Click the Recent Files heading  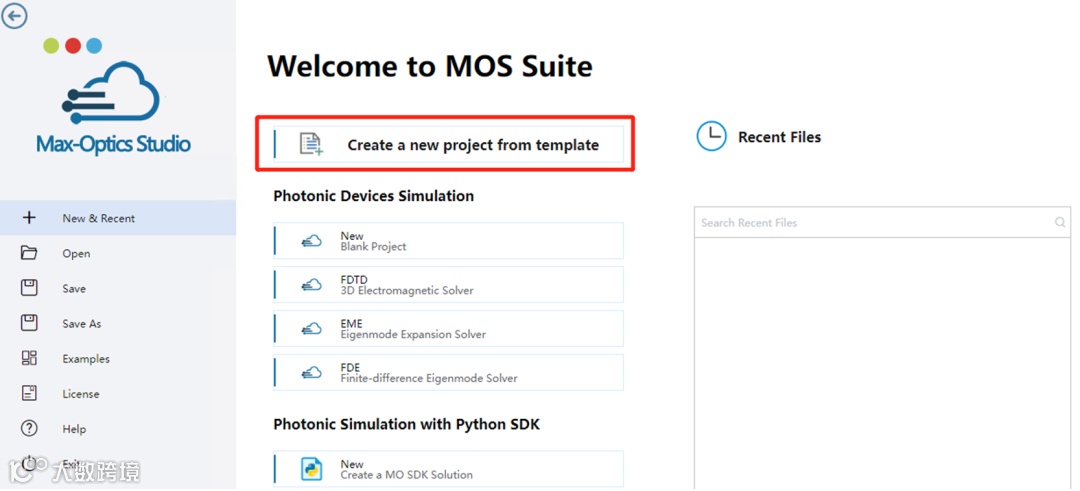click(780, 137)
